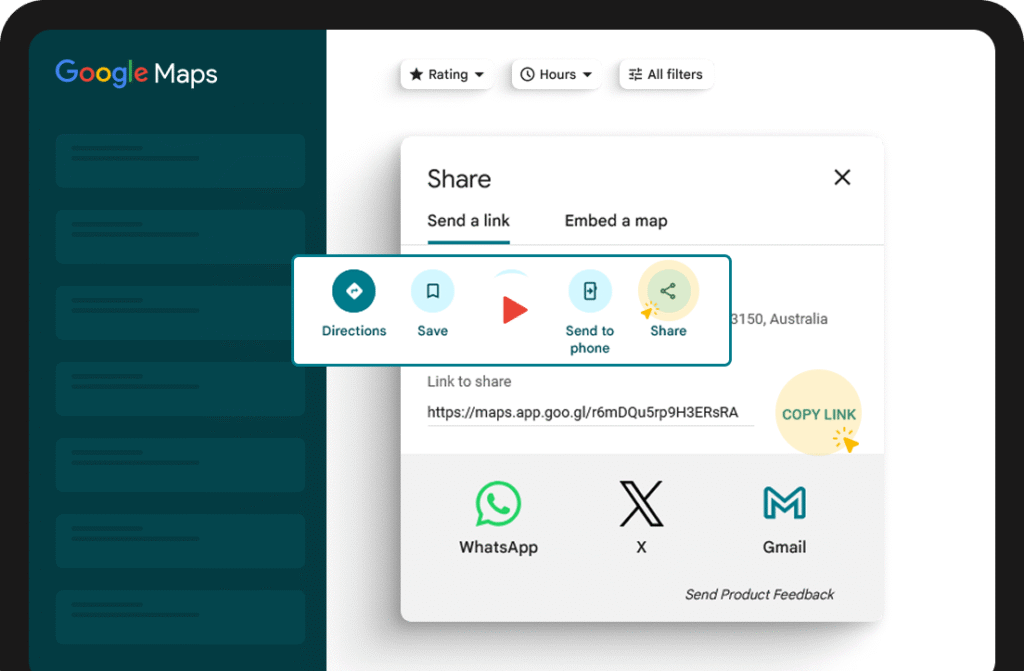Expand the Hours filter dropdown
1024x671 pixels.
pyautogui.click(x=556, y=75)
